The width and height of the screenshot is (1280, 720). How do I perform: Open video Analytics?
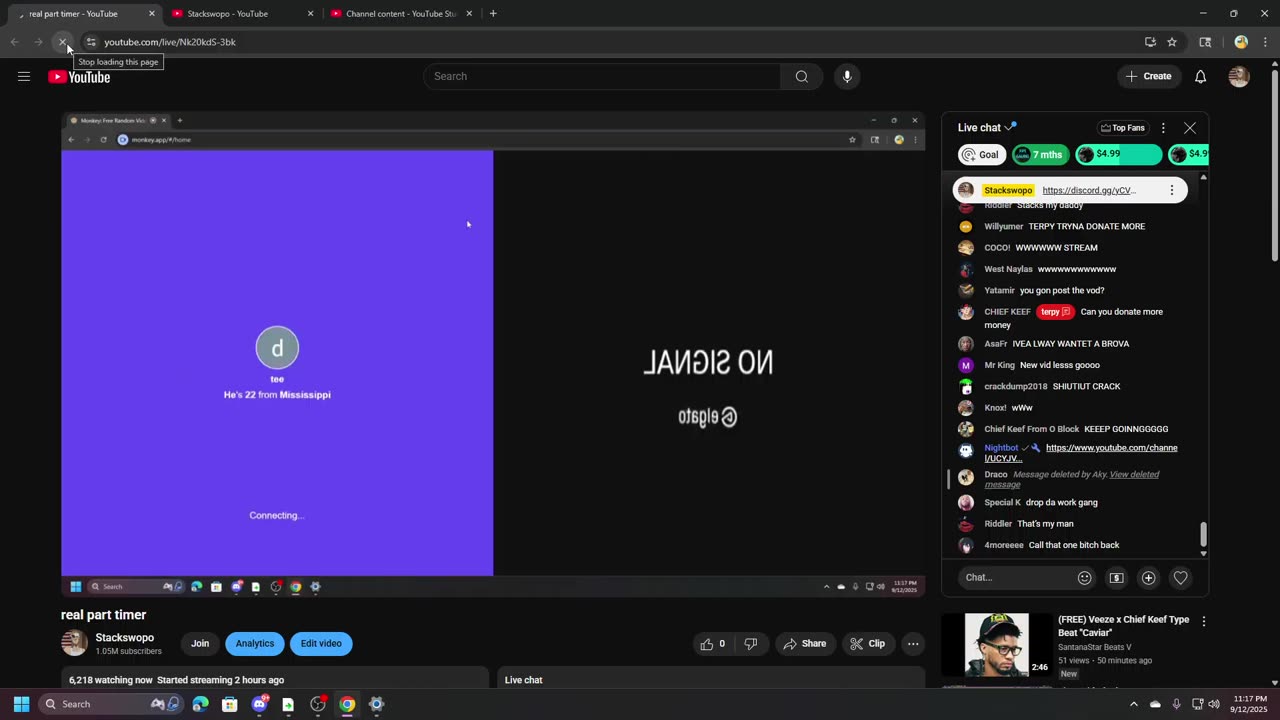point(254,644)
